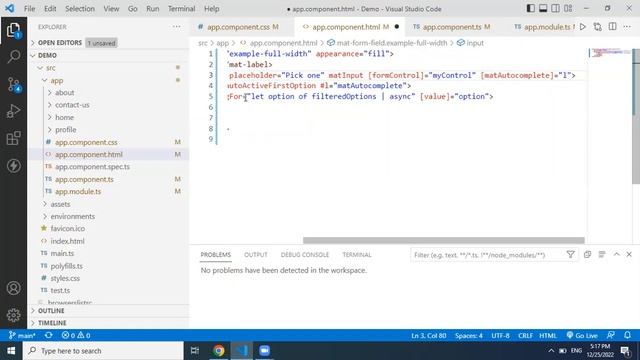Click the Run play icon in editor toolbar
This screenshot has width=640, height=360.
tap(583, 27)
